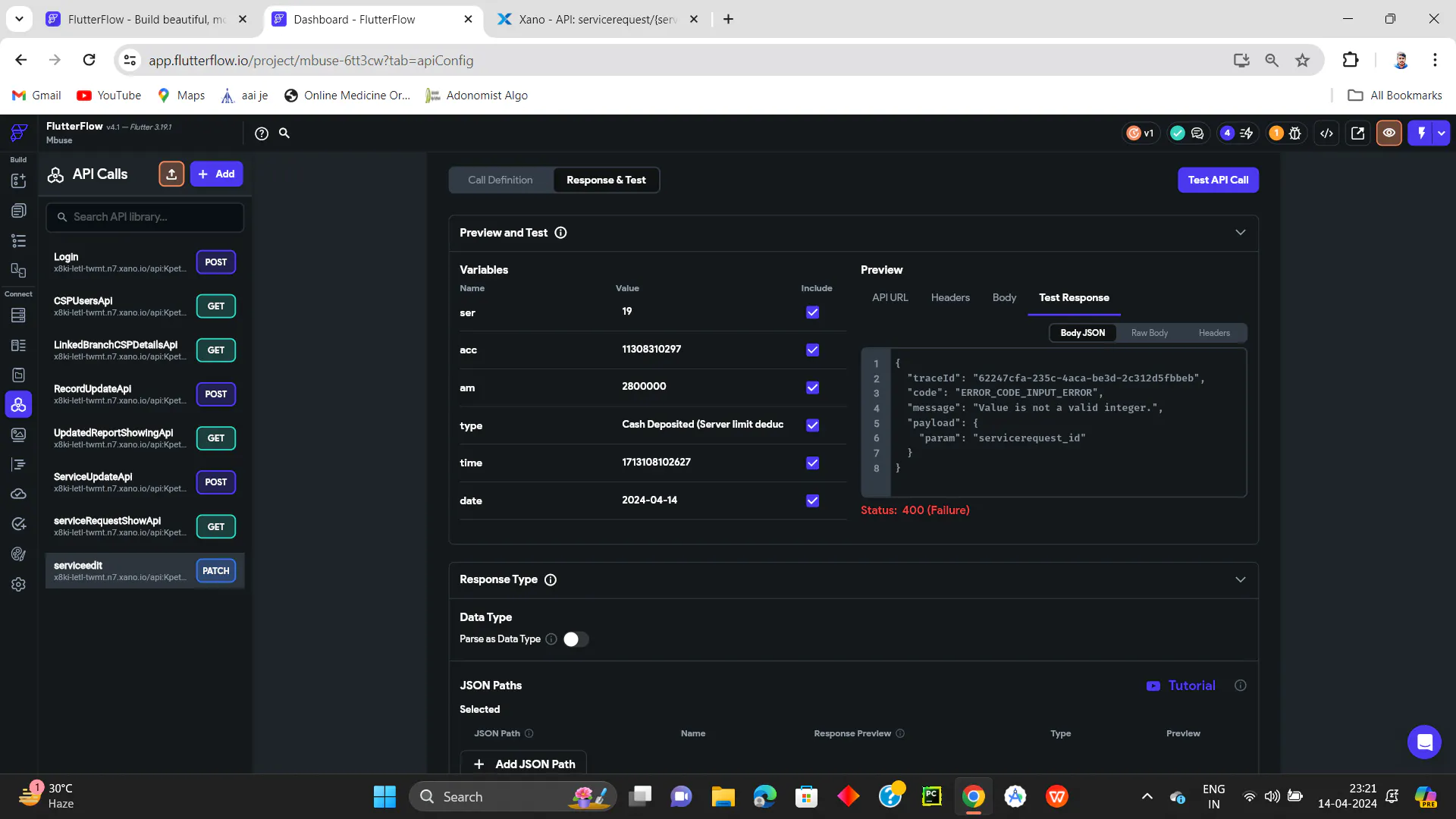Open the settings gear in left sidebar
1456x819 pixels.
19,585
